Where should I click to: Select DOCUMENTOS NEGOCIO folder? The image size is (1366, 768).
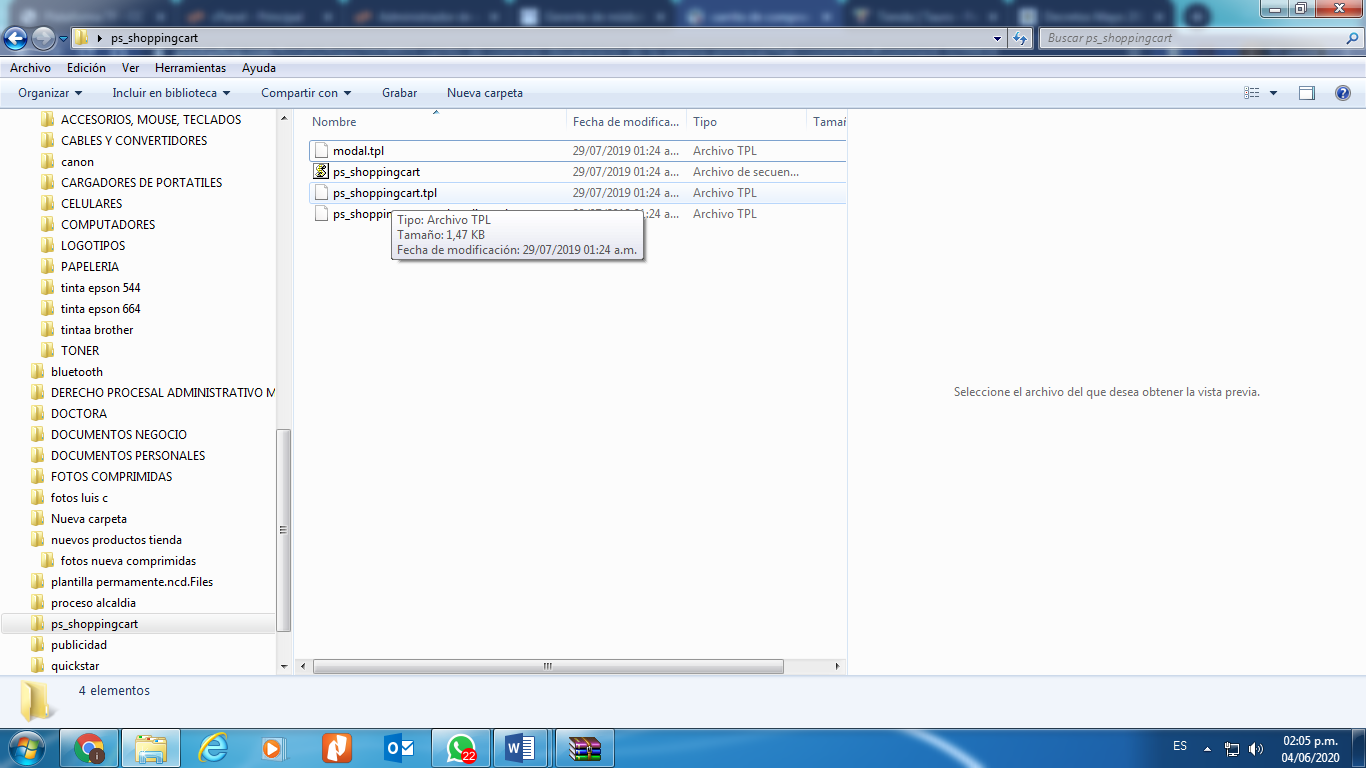[x=119, y=435]
